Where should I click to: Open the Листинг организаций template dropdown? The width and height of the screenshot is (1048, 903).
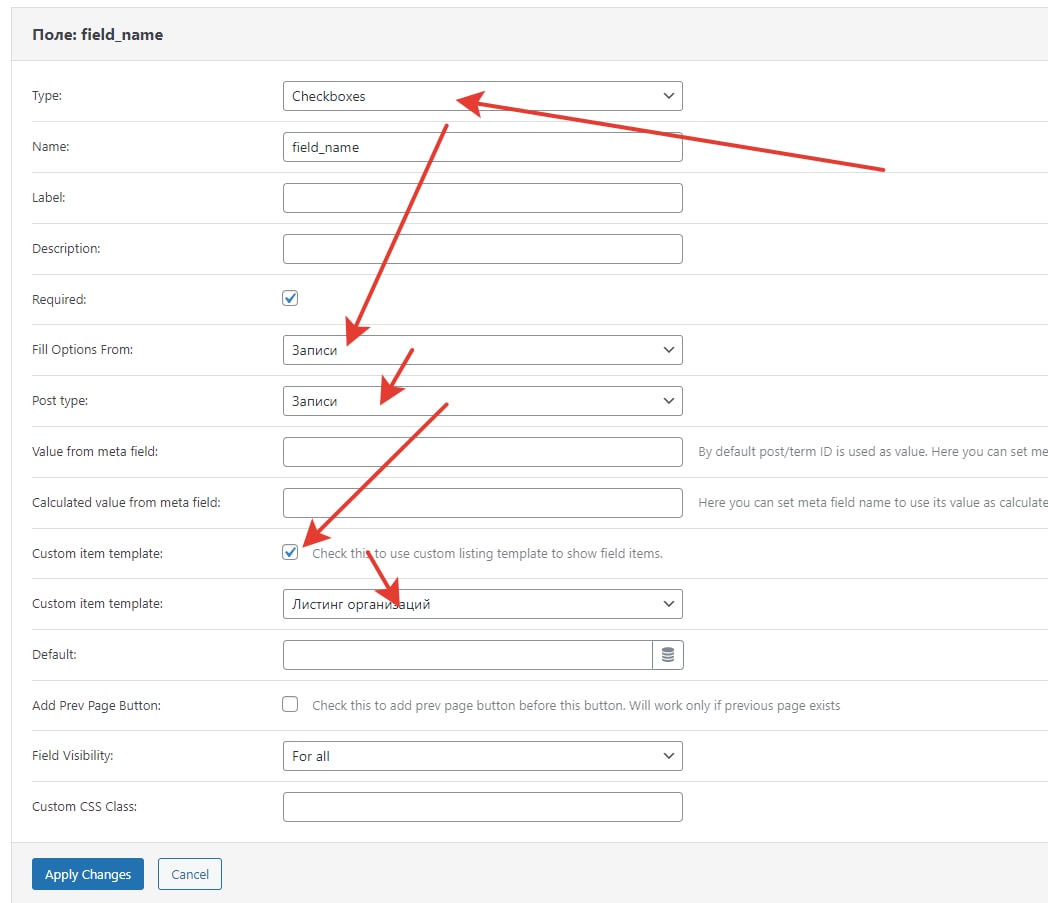coord(483,604)
